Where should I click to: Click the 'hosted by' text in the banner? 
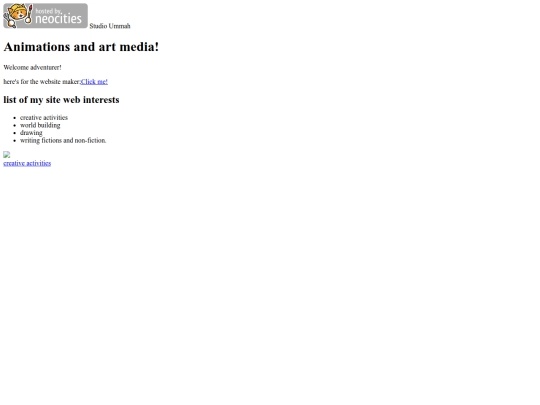click(x=48, y=11)
